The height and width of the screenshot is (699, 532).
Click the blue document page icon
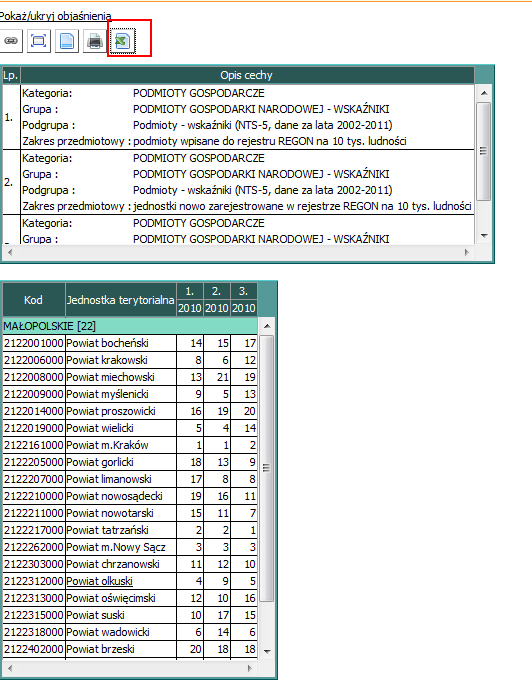point(66,41)
